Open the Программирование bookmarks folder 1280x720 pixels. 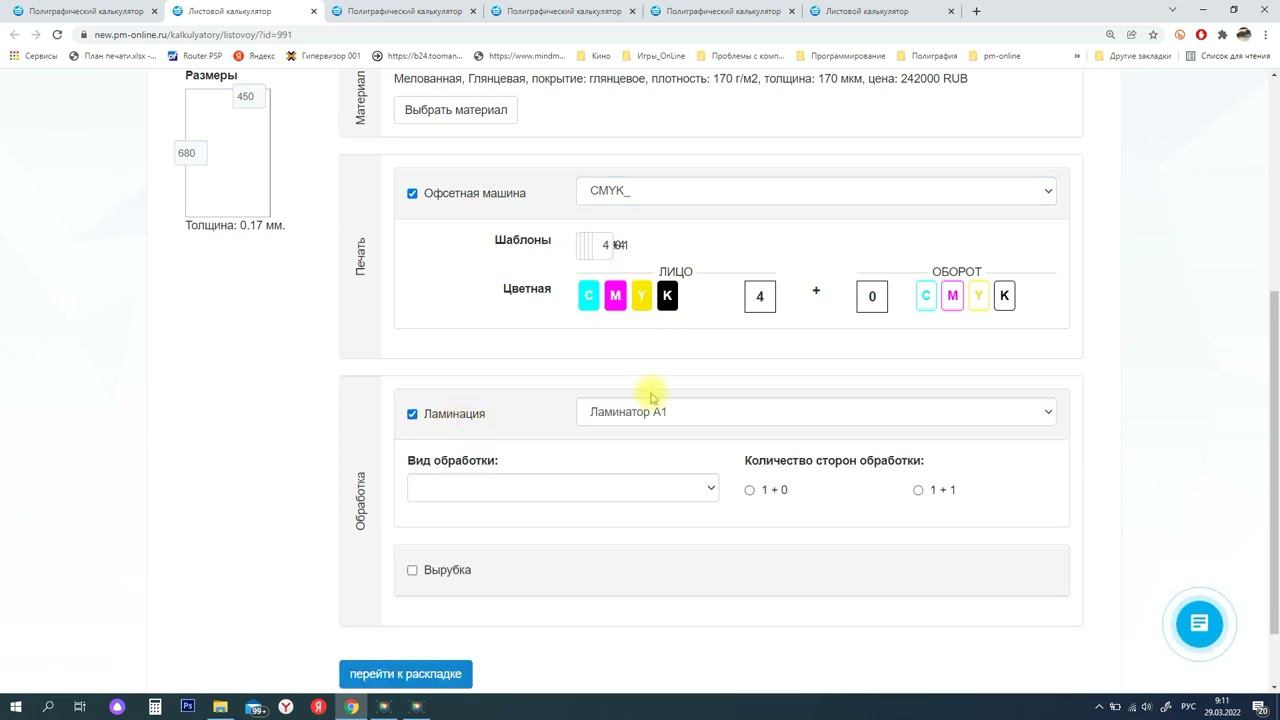pos(841,56)
